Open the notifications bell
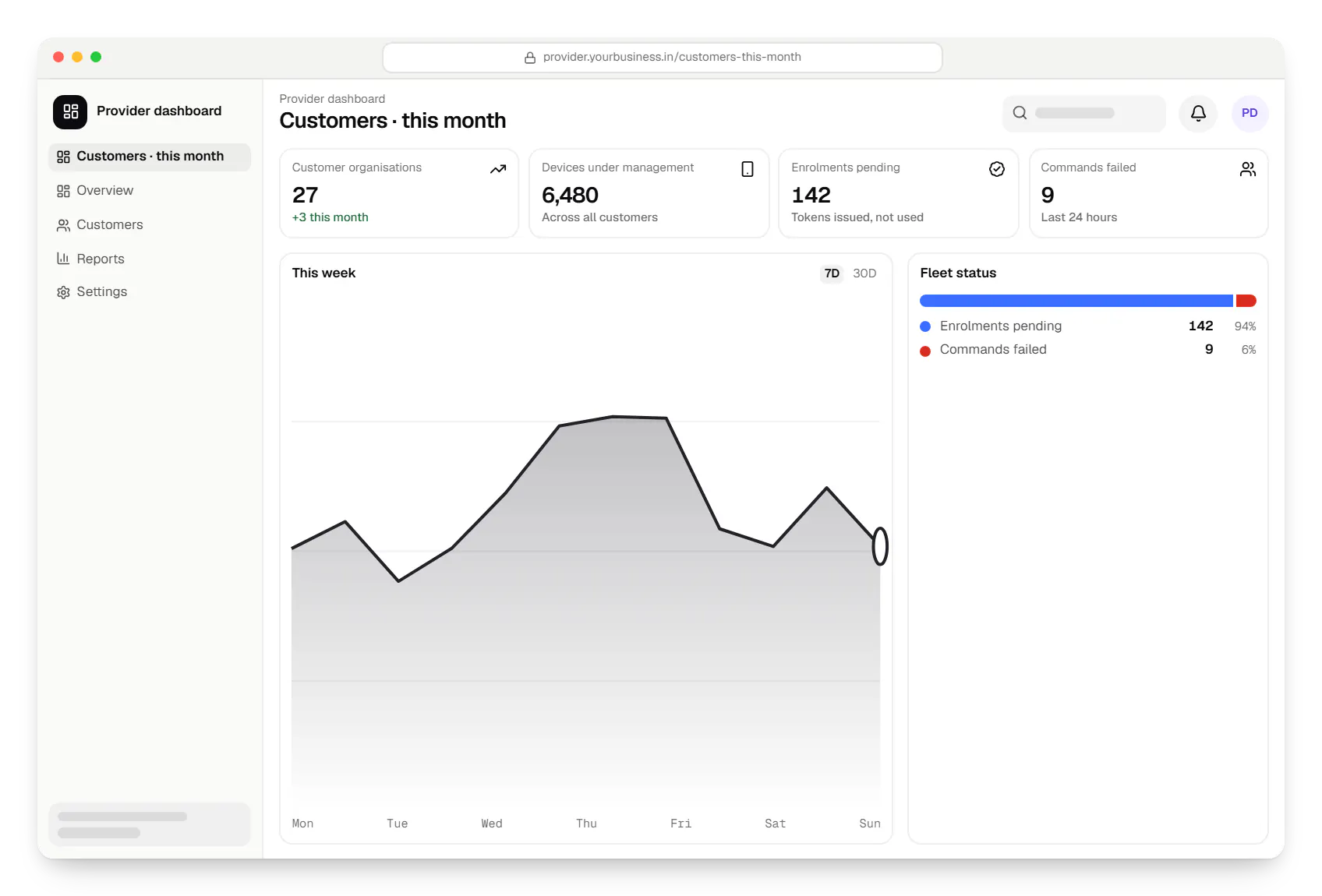The image size is (1322, 896). click(x=1198, y=113)
